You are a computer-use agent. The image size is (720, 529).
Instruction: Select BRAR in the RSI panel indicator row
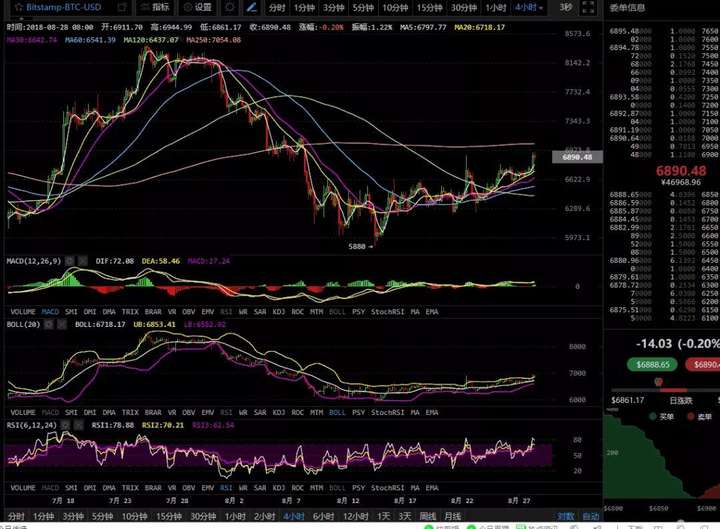153,488
